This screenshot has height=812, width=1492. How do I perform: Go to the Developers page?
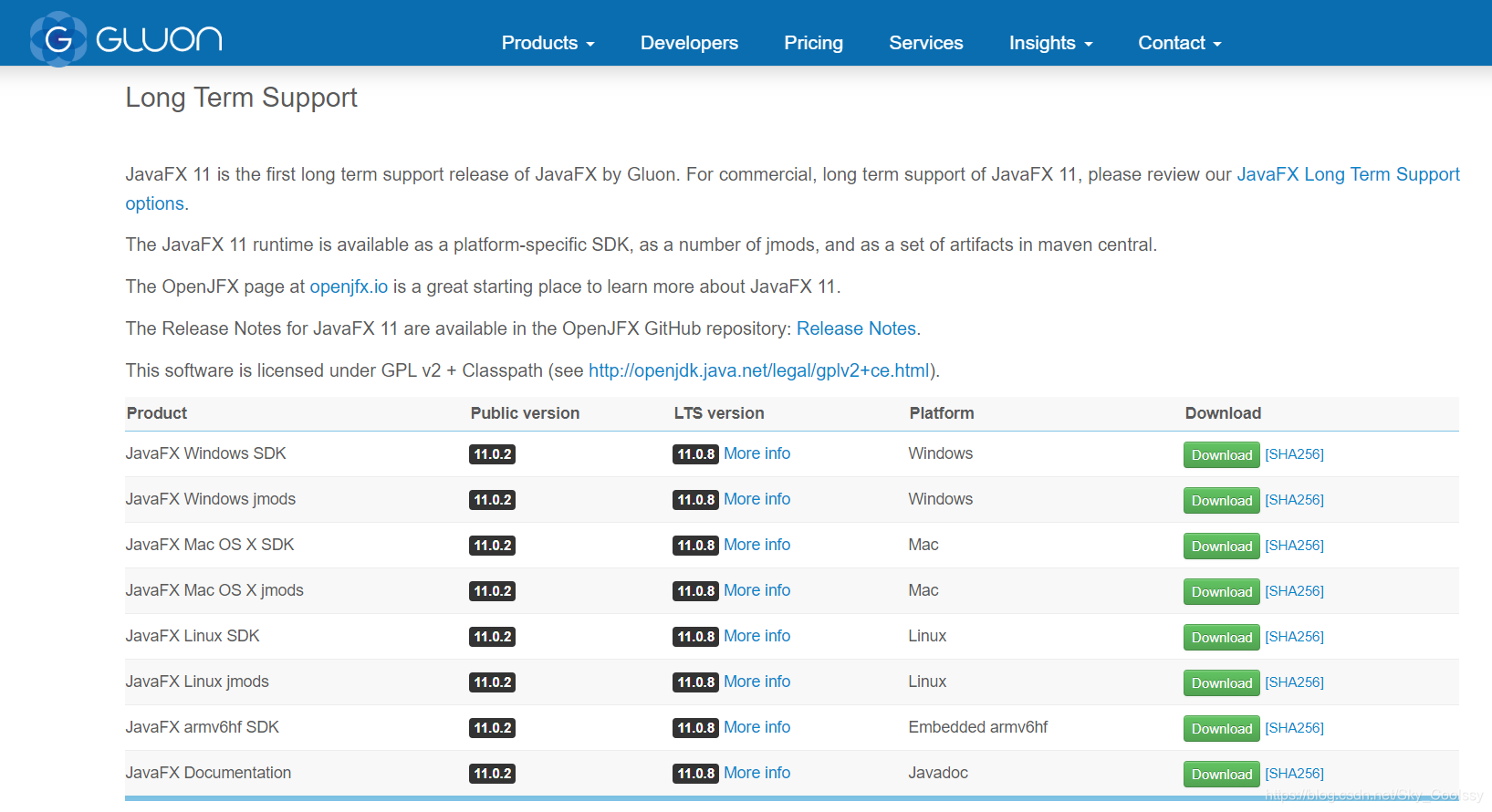[x=689, y=43]
